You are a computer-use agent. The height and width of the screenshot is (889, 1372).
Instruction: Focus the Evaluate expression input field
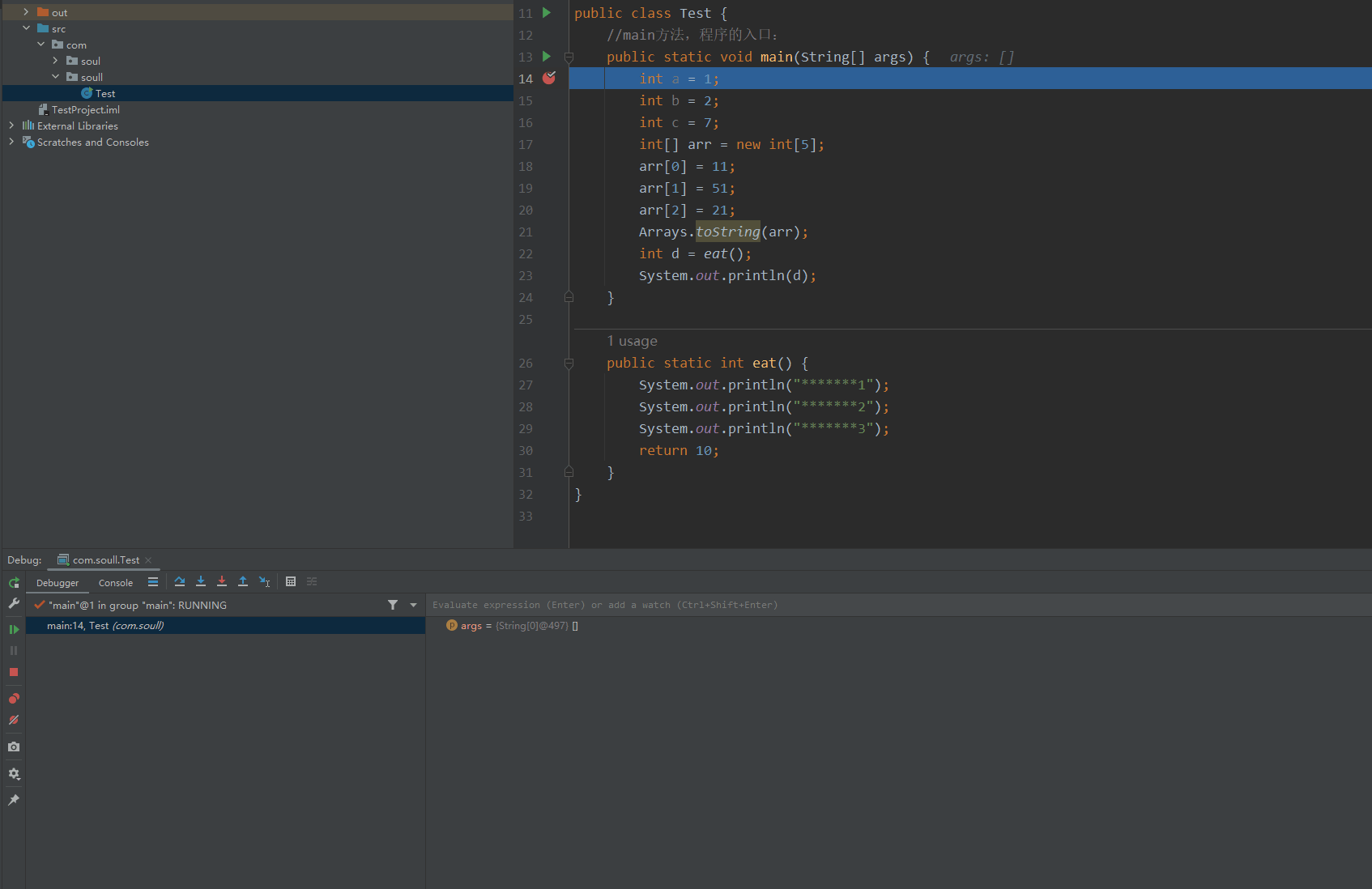click(898, 605)
